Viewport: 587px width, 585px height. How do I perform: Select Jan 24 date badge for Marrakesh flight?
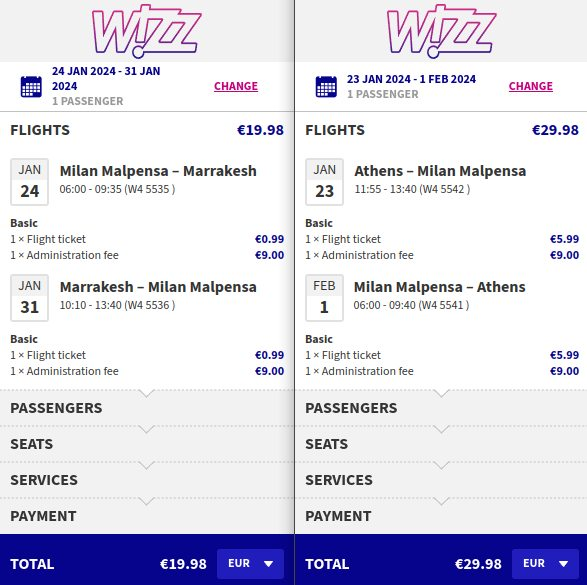29,182
